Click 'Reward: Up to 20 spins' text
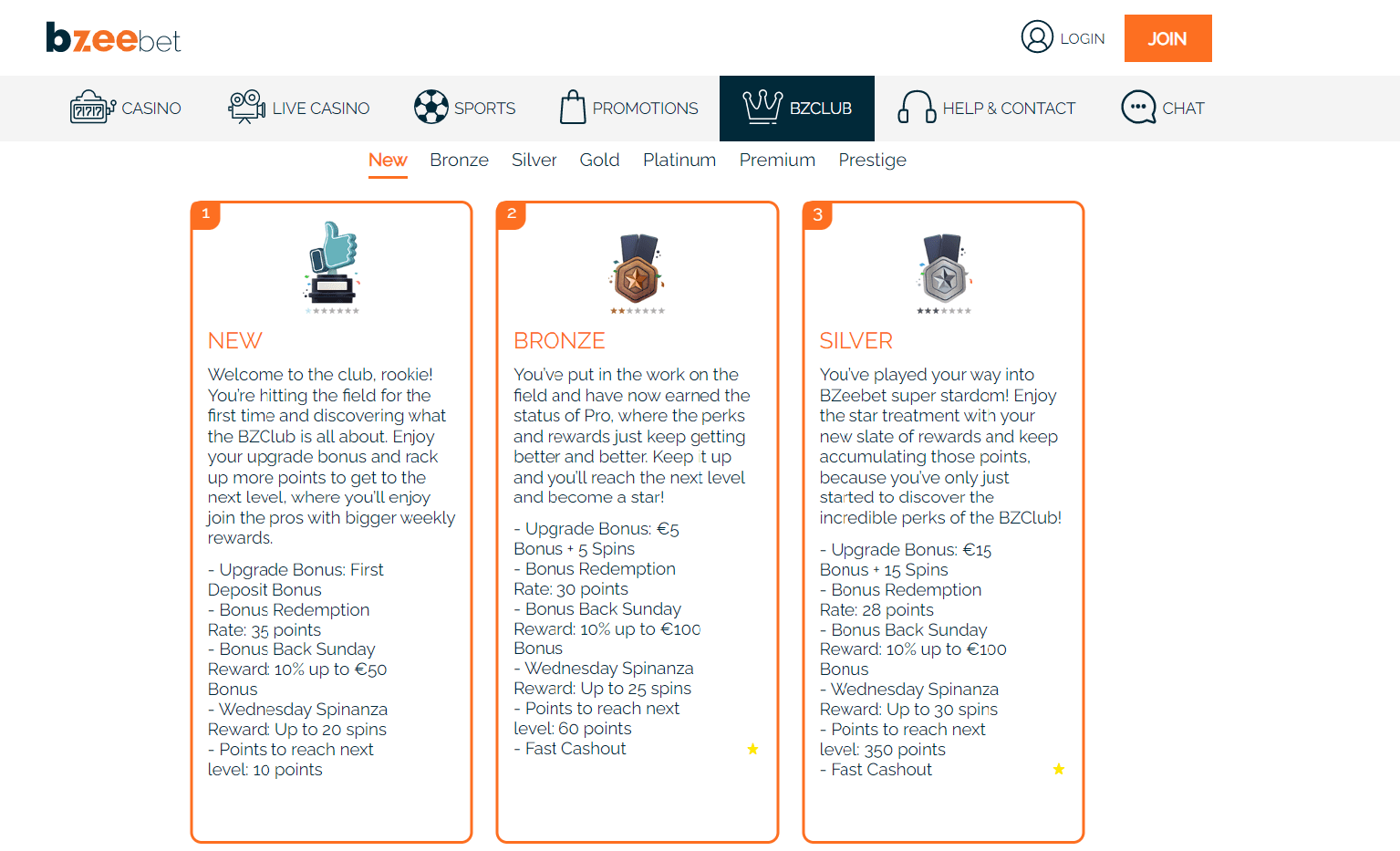The height and width of the screenshot is (851, 1400). 296,730
